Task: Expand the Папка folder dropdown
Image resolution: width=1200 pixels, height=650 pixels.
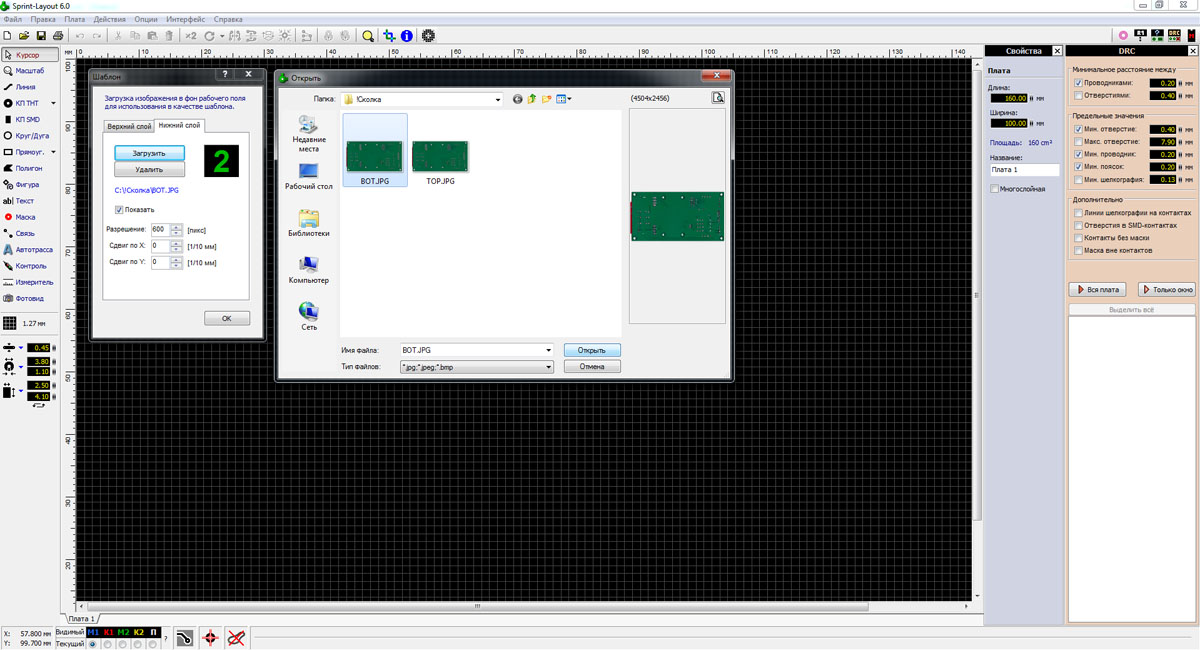Action: [496, 99]
